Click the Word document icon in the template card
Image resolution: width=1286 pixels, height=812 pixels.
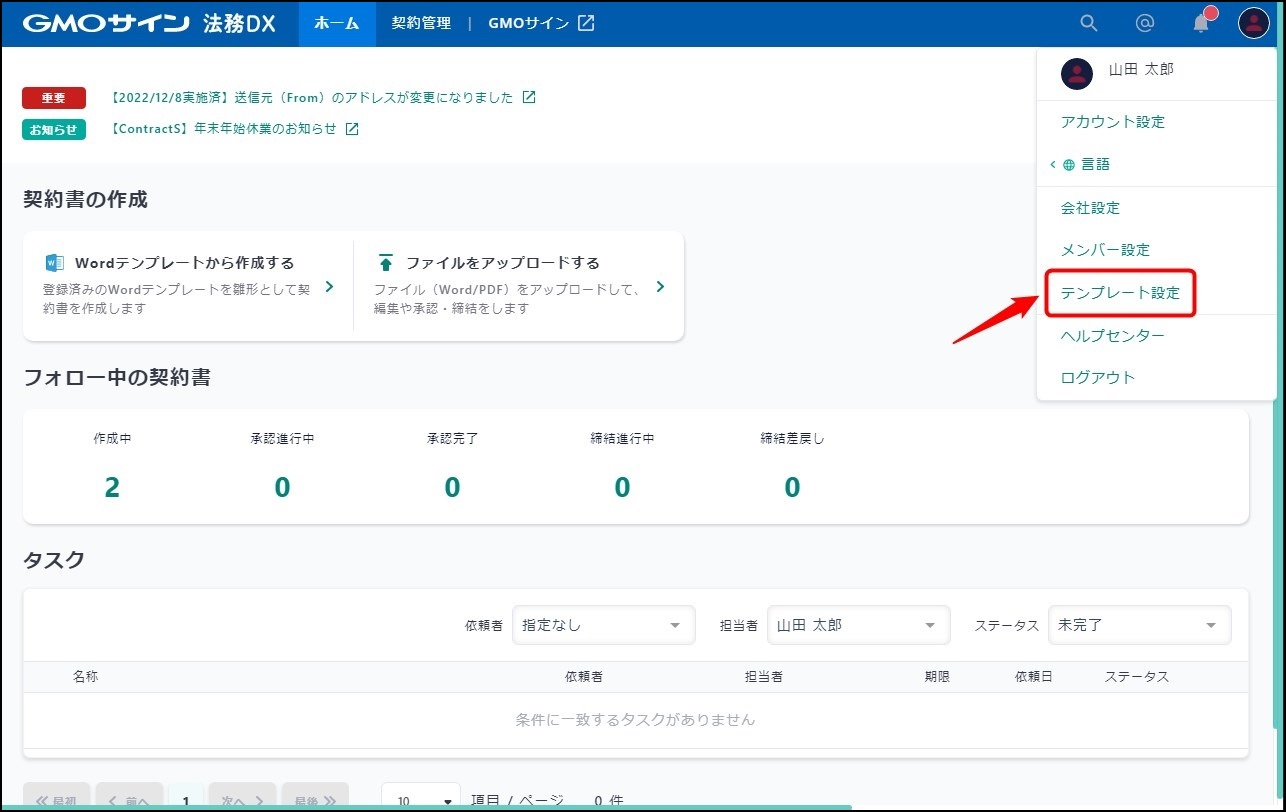(54, 263)
